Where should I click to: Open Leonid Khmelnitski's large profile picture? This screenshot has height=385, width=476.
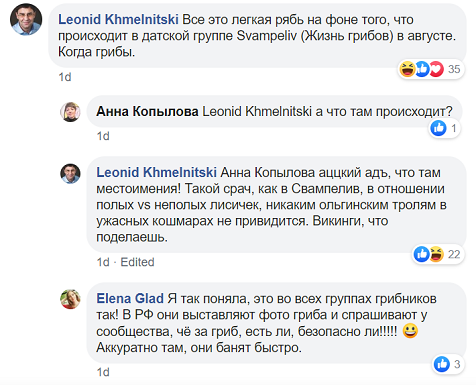(x=26, y=20)
